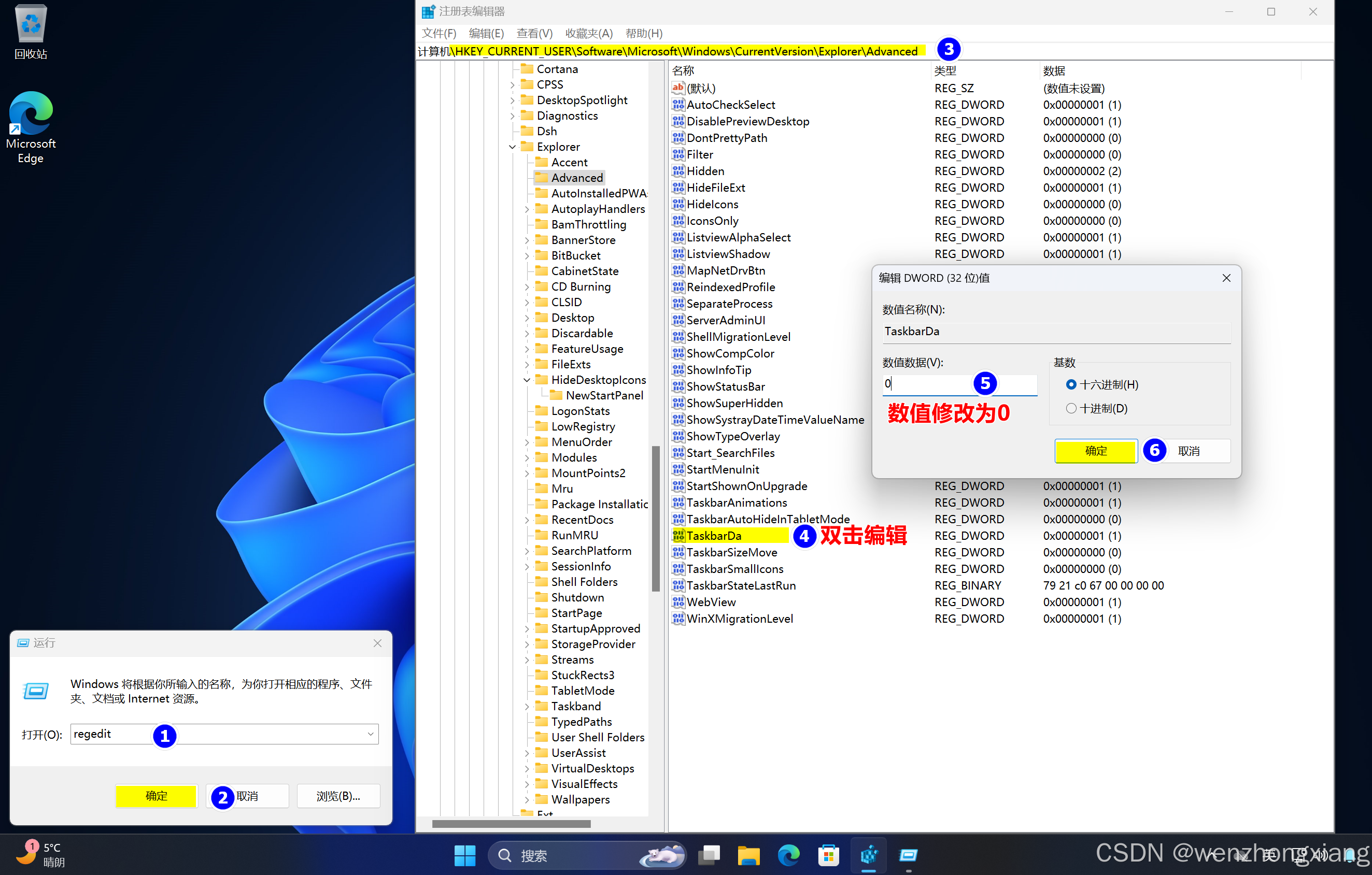The width and height of the screenshot is (1372, 875).
Task: Click the Windows Start button on the taskbar
Action: (464, 855)
